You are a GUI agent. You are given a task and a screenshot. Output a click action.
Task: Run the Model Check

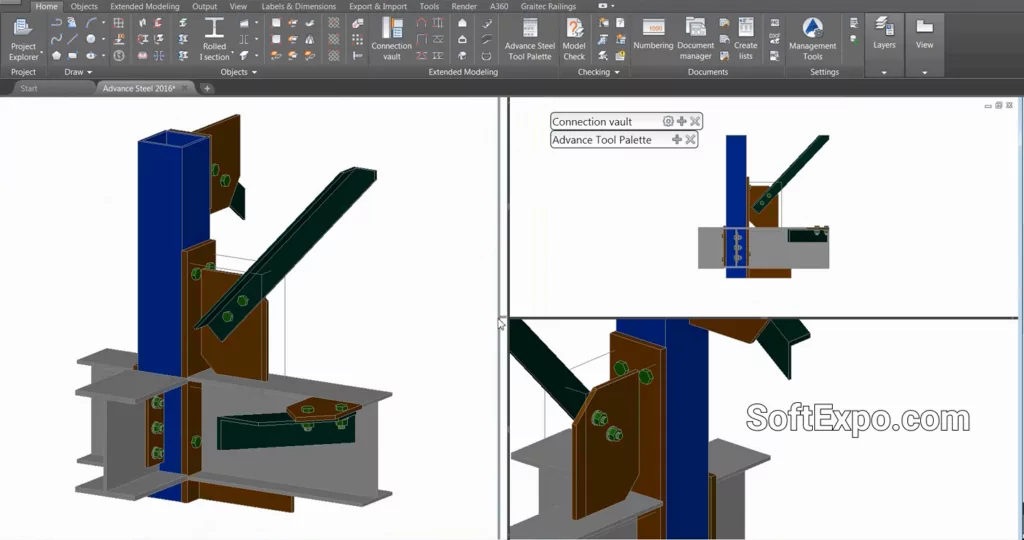[x=574, y=39]
